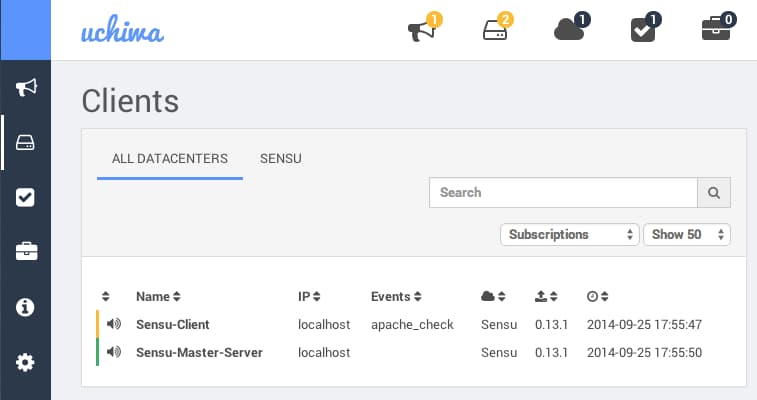Open the Subscriptions dropdown
The width and height of the screenshot is (757, 400).
click(570, 234)
